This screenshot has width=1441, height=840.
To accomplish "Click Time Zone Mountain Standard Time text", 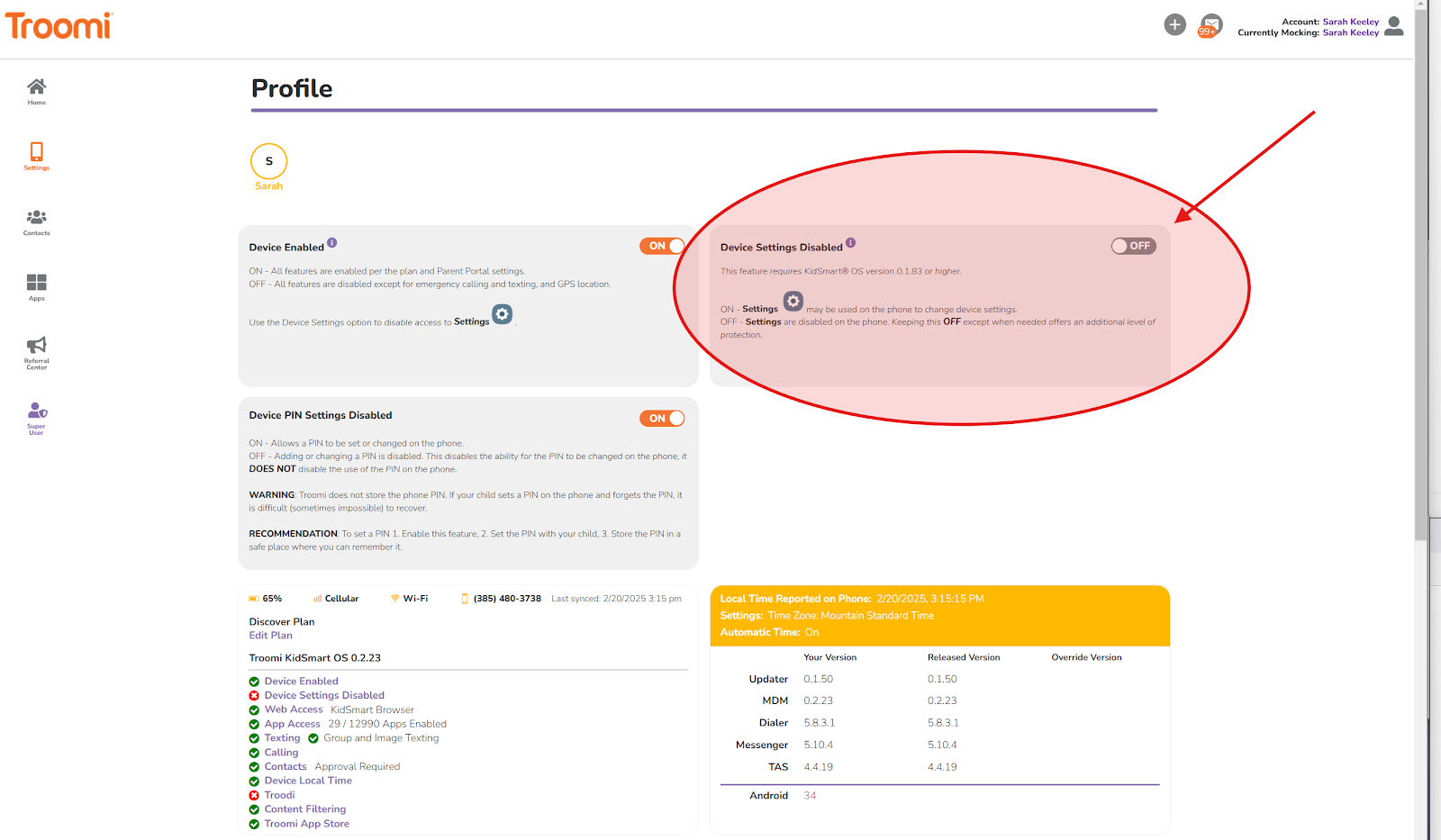I will 850,616.
